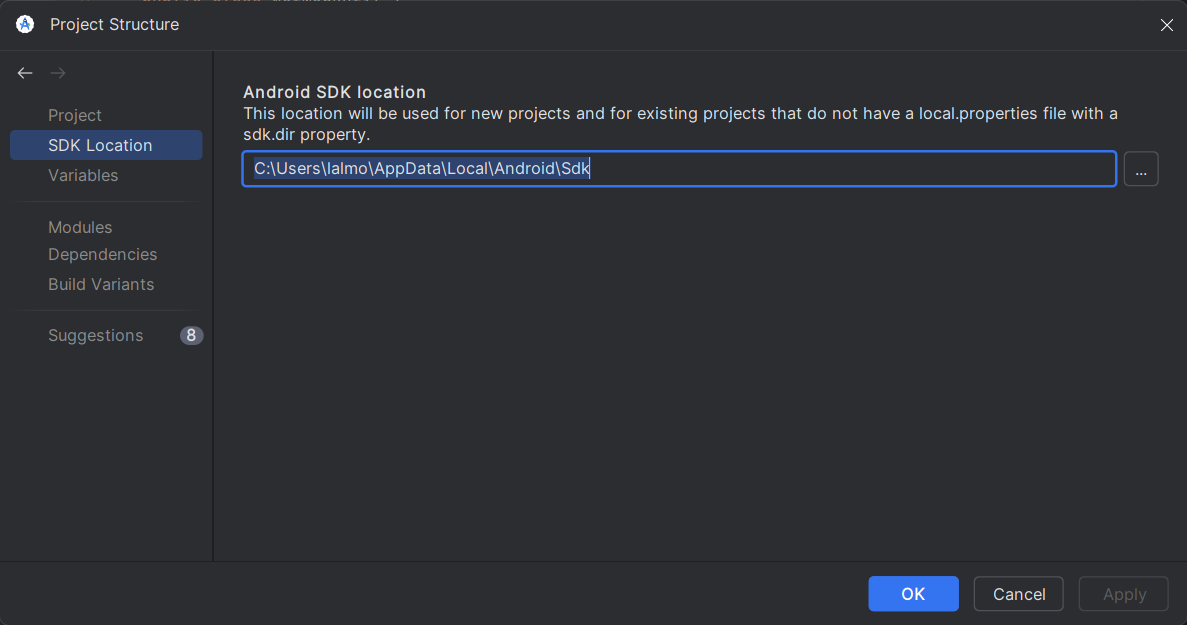Browse for SDK folder with ellipsis button
Screen dimensions: 1187x625
pyautogui.click(x=1141, y=169)
